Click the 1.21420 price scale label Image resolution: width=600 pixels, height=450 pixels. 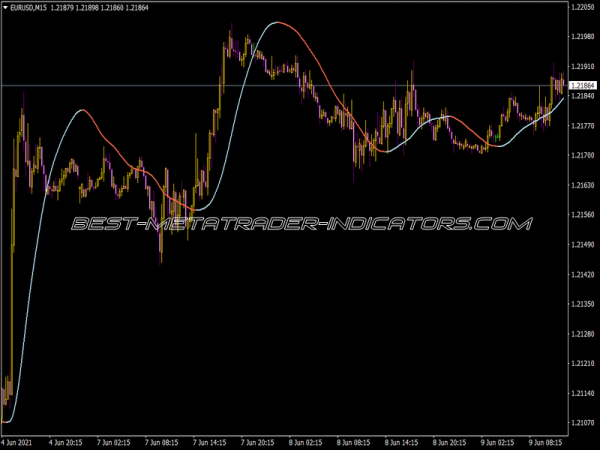click(x=582, y=274)
